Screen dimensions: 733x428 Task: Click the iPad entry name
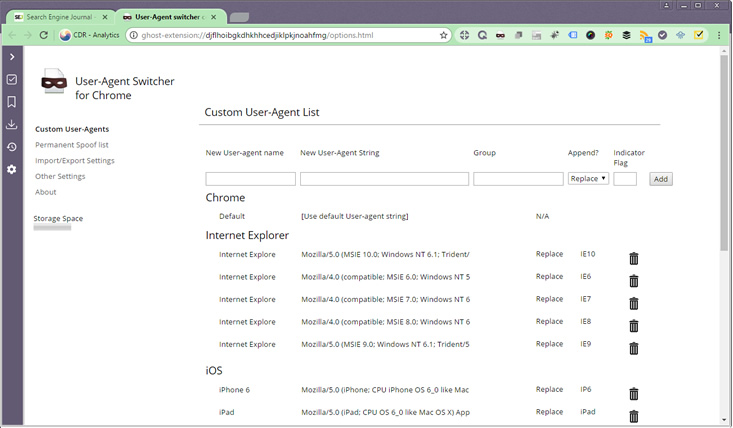tap(226, 412)
